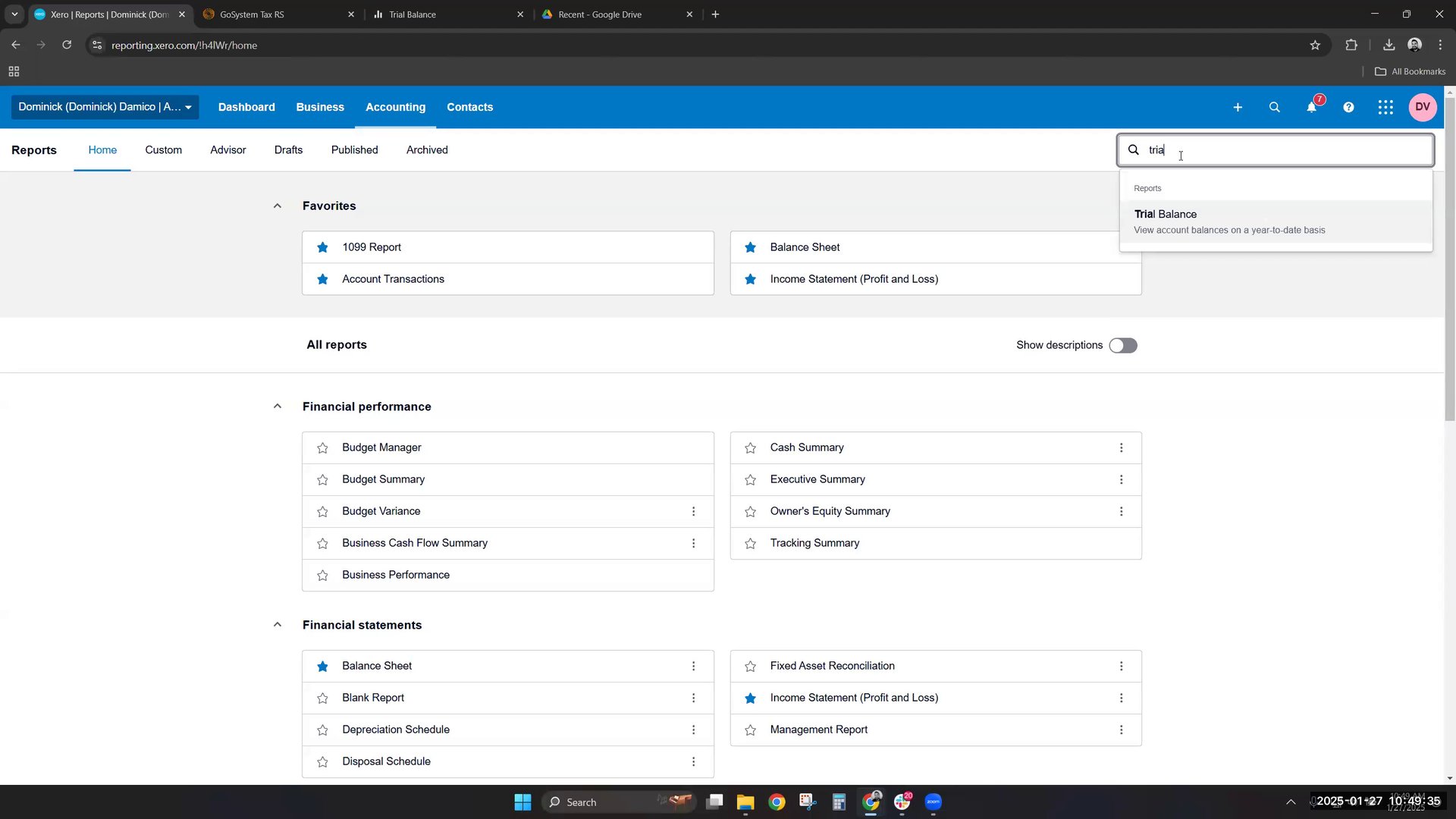This screenshot has height=819, width=1456.
Task: Open the Xero apps grid menu
Action: [x=1385, y=107]
